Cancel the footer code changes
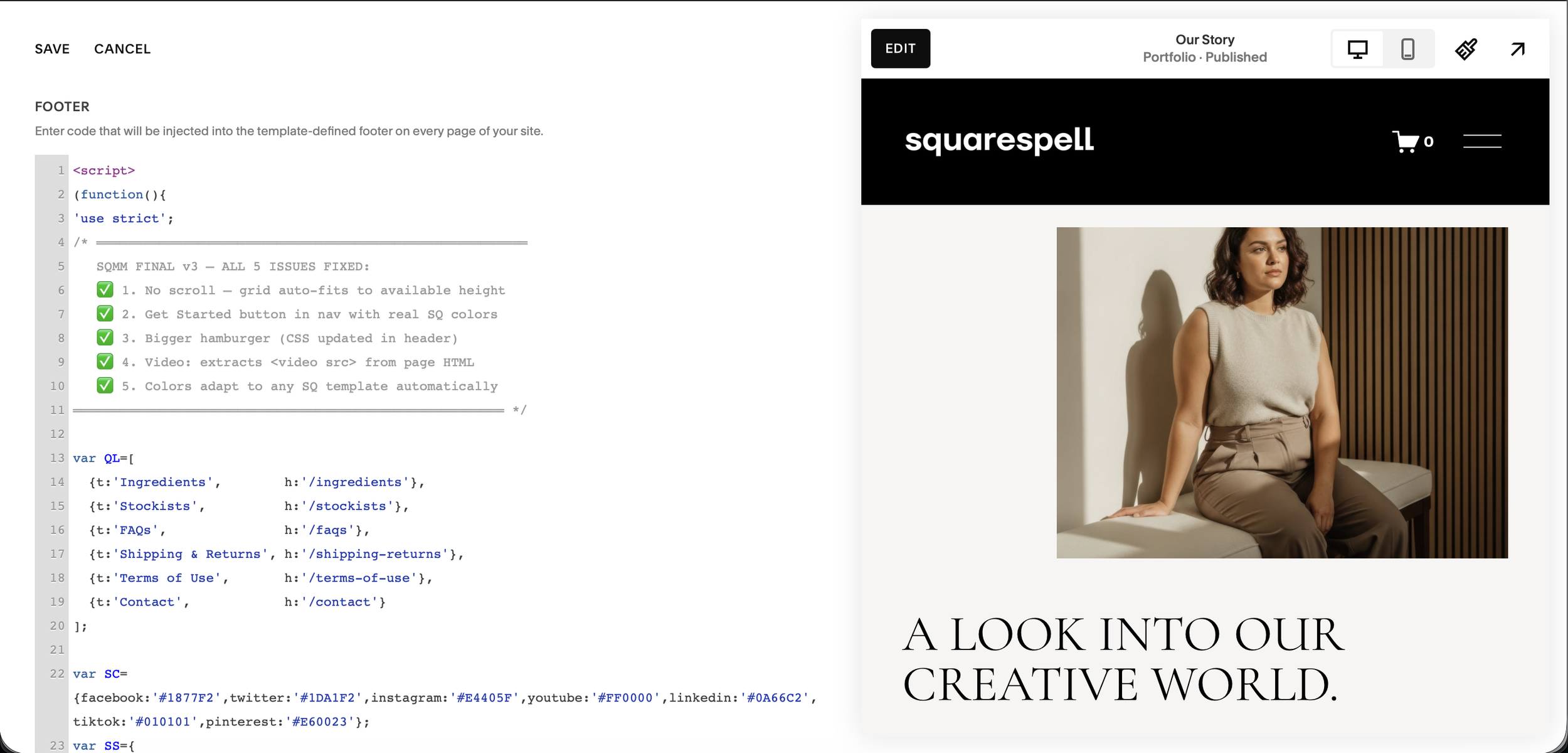The image size is (1568, 753). 122,48
